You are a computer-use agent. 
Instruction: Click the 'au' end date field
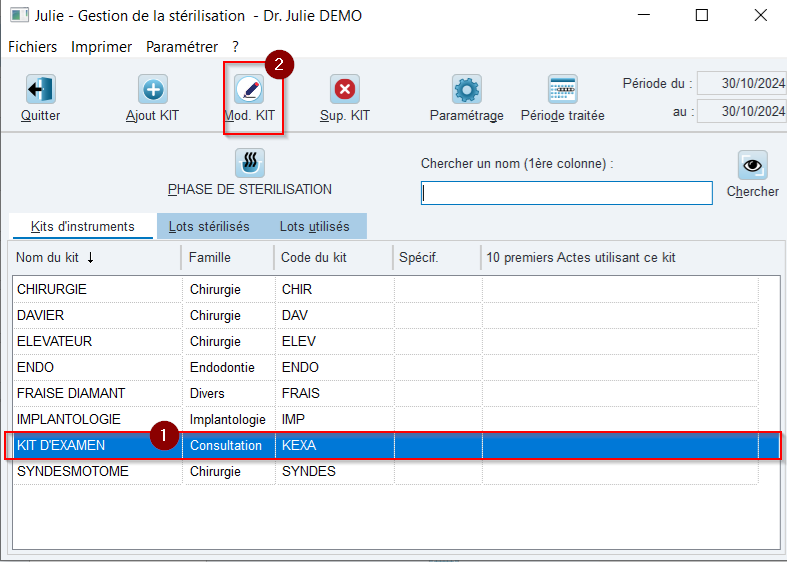coord(742,111)
